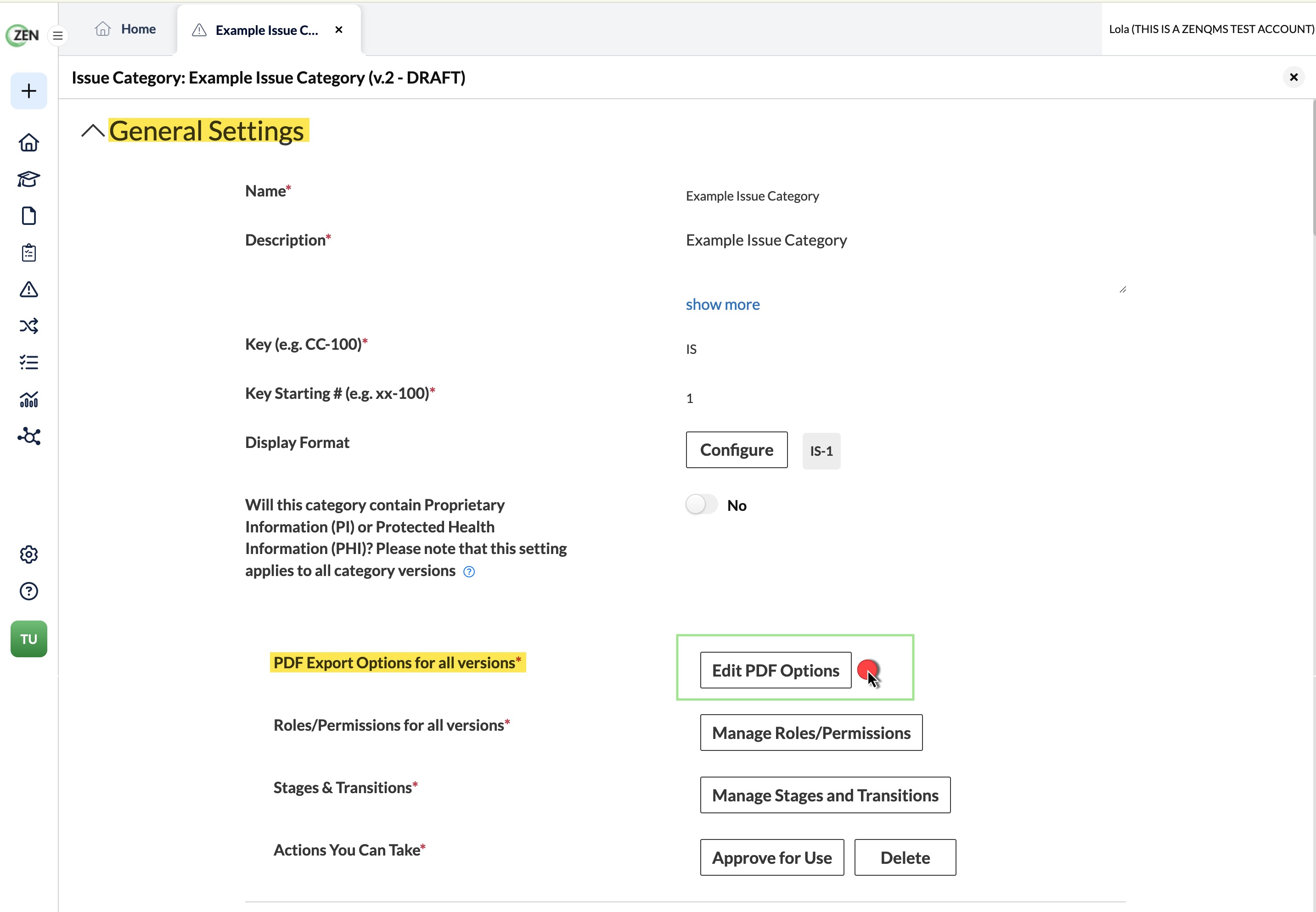Close the Example Issue Category tab

(x=339, y=30)
